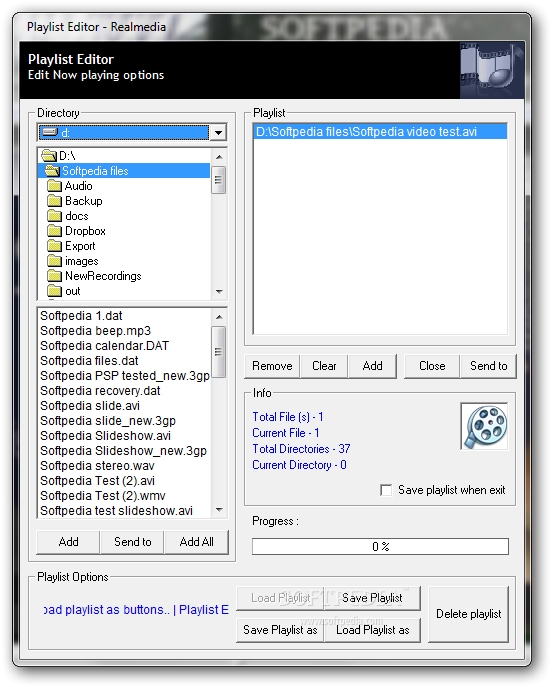Click the 0 % progress bar
This screenshot has width=552, height=687.
380,546
